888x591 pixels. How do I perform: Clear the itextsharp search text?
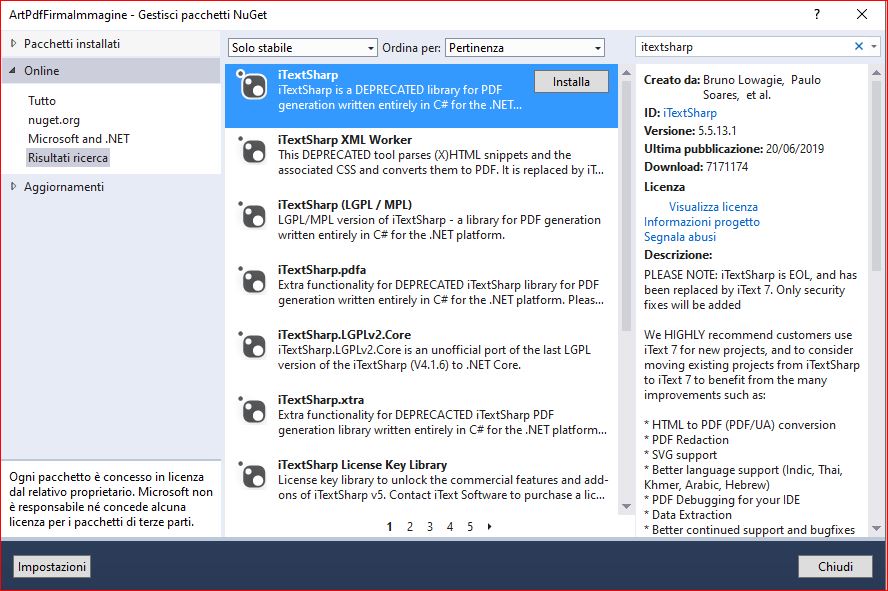[859, 46]
